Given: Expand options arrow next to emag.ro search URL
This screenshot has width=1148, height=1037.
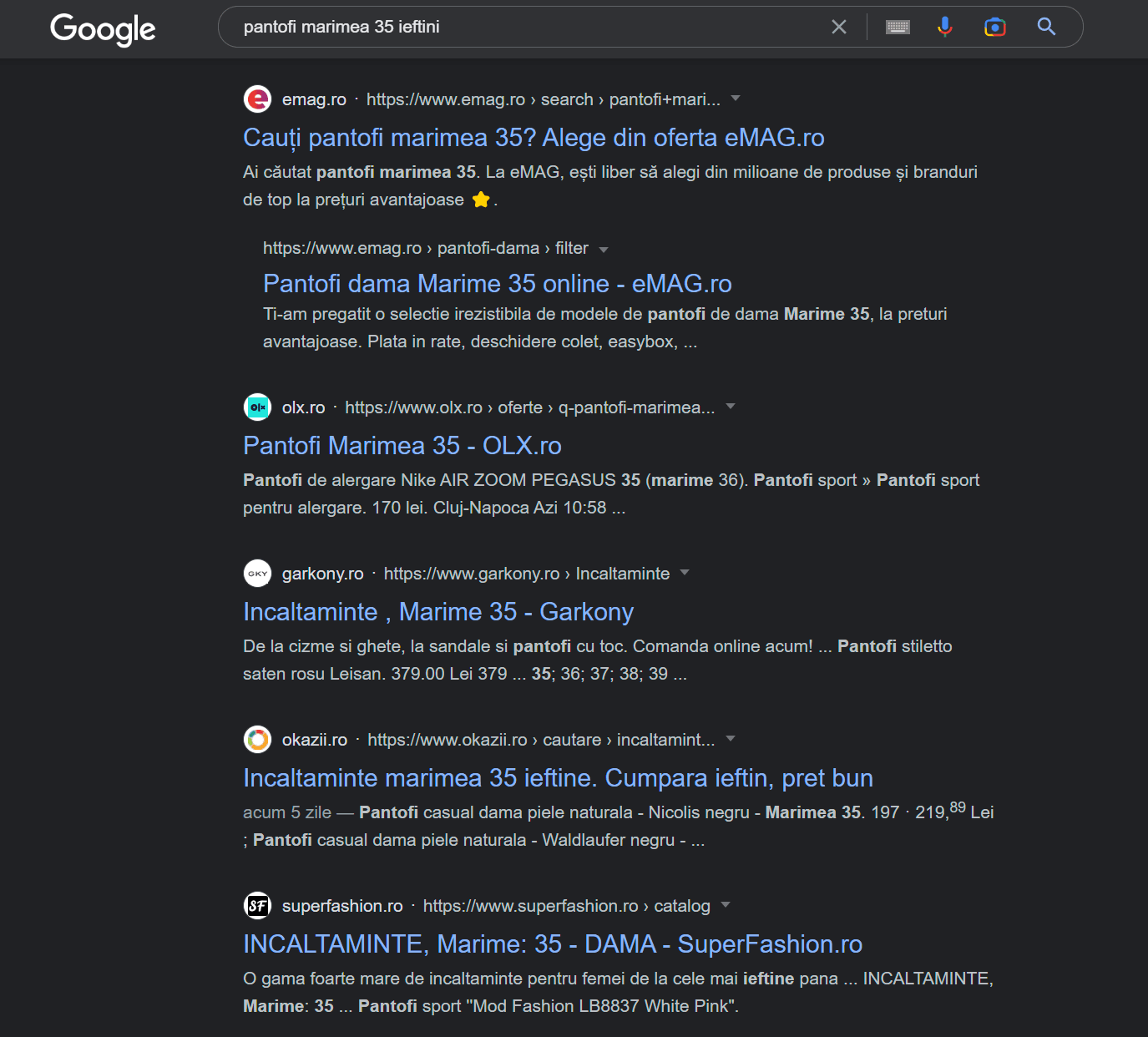Looking at the screenshot, I should click(736, 99).
